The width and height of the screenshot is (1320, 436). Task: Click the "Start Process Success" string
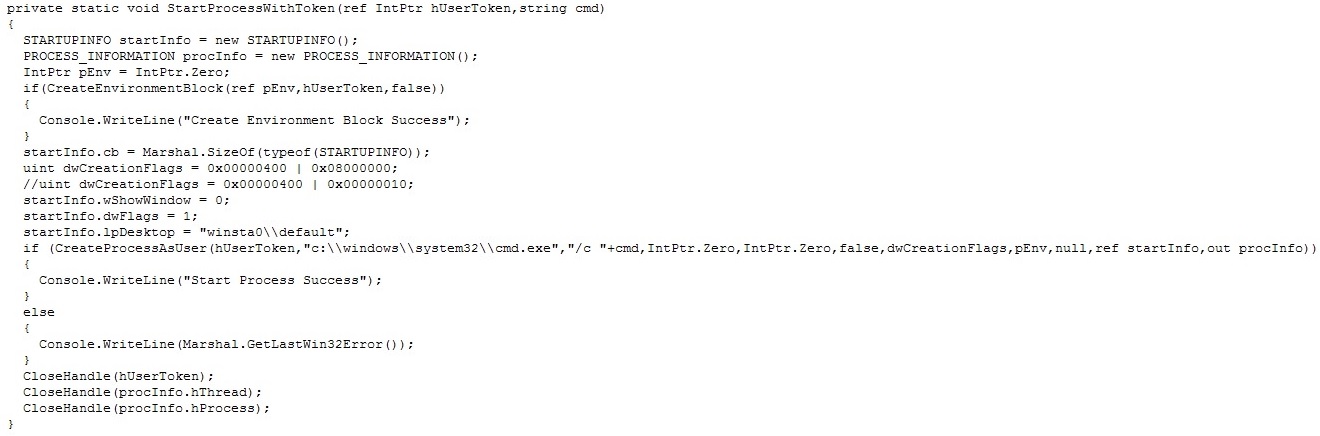277,280
